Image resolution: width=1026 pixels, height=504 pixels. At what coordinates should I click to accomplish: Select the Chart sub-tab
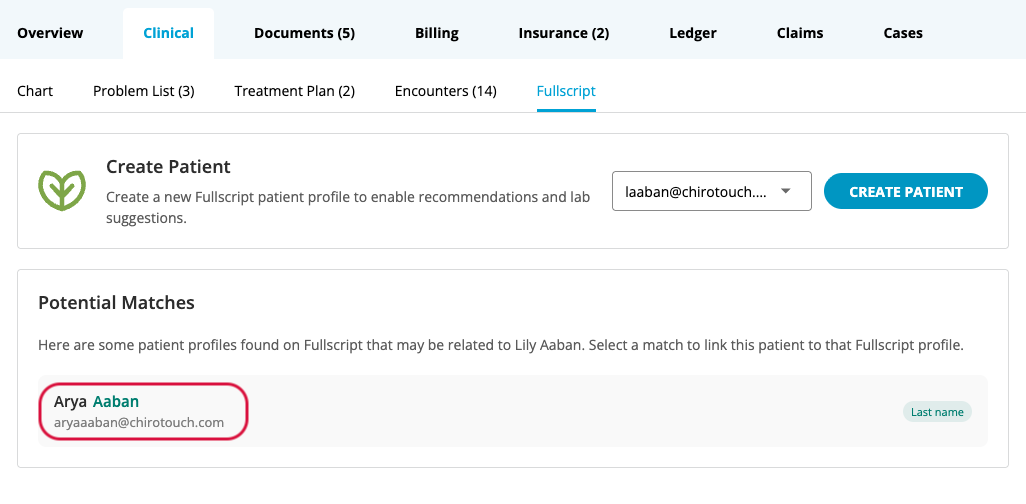[35, 91]
